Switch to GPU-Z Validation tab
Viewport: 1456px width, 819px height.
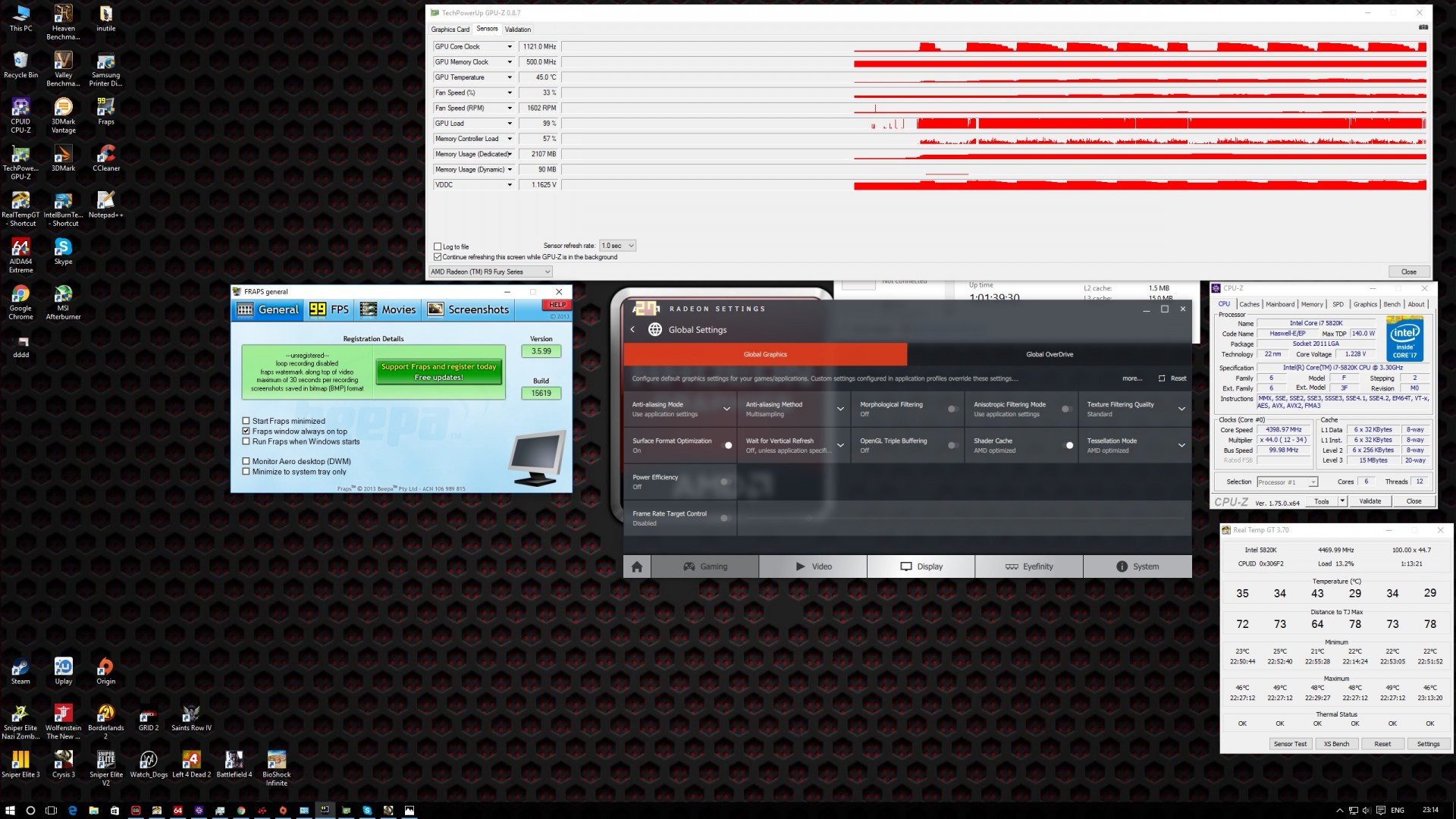click(x=518, y=30)
